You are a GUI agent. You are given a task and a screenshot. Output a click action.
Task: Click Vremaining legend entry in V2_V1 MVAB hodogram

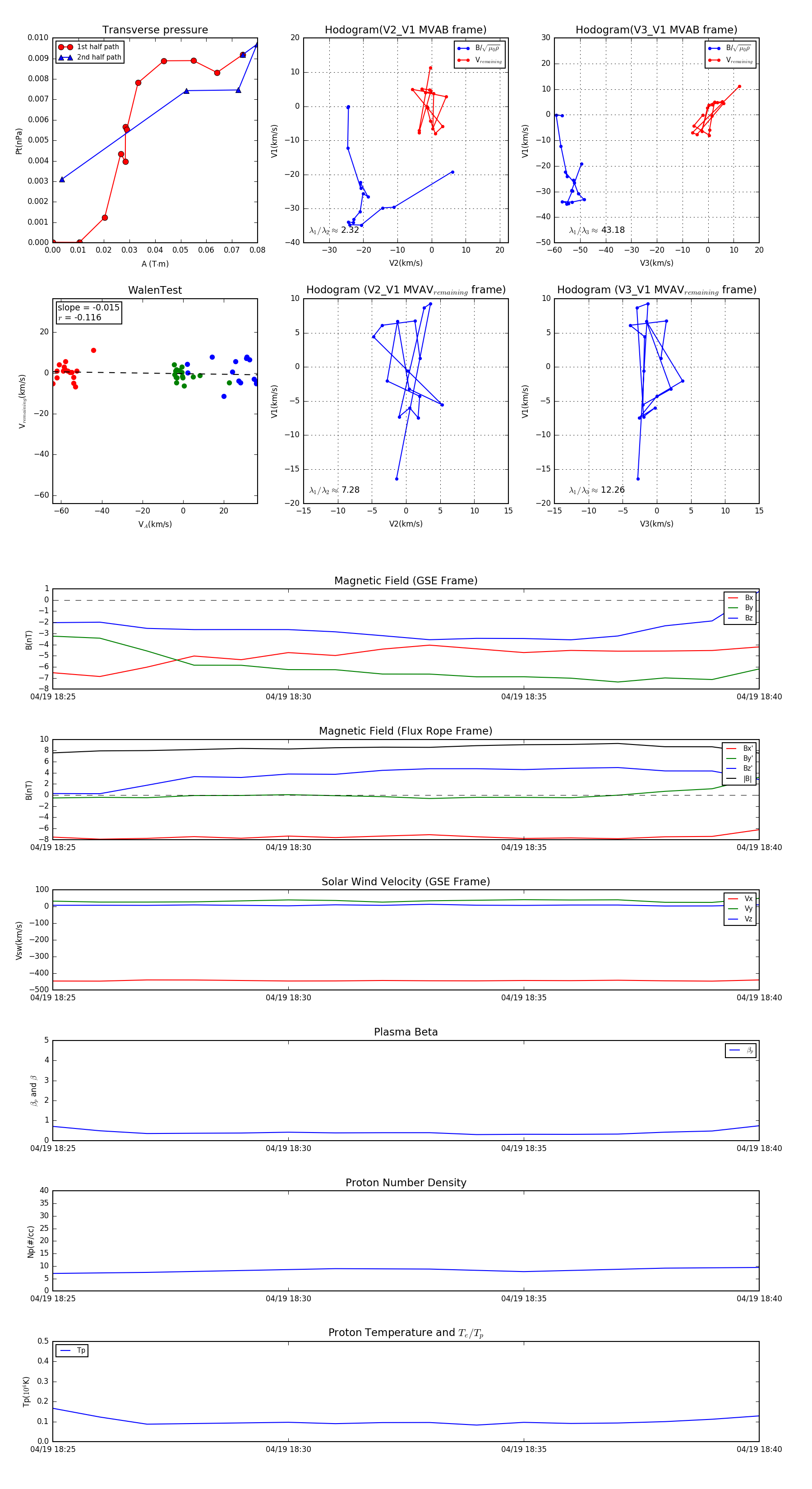pos(479,60)
